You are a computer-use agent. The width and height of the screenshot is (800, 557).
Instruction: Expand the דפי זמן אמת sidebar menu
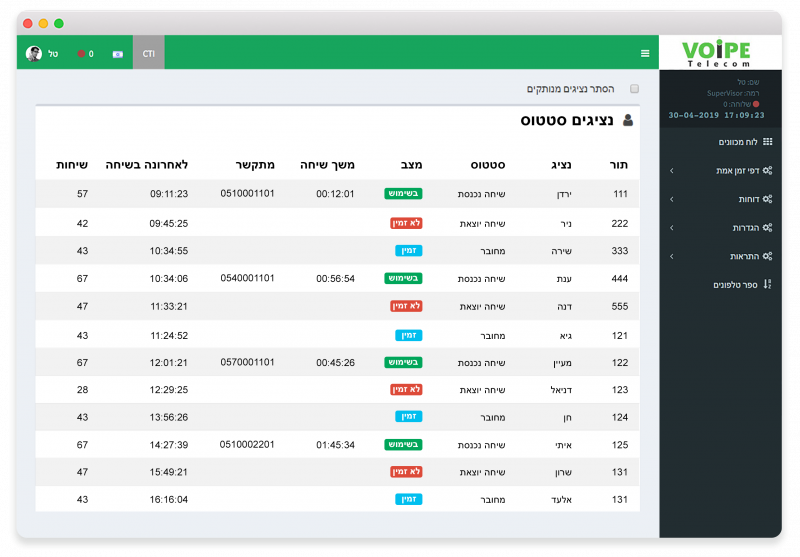pyautogui.click(x=671, y=171)
